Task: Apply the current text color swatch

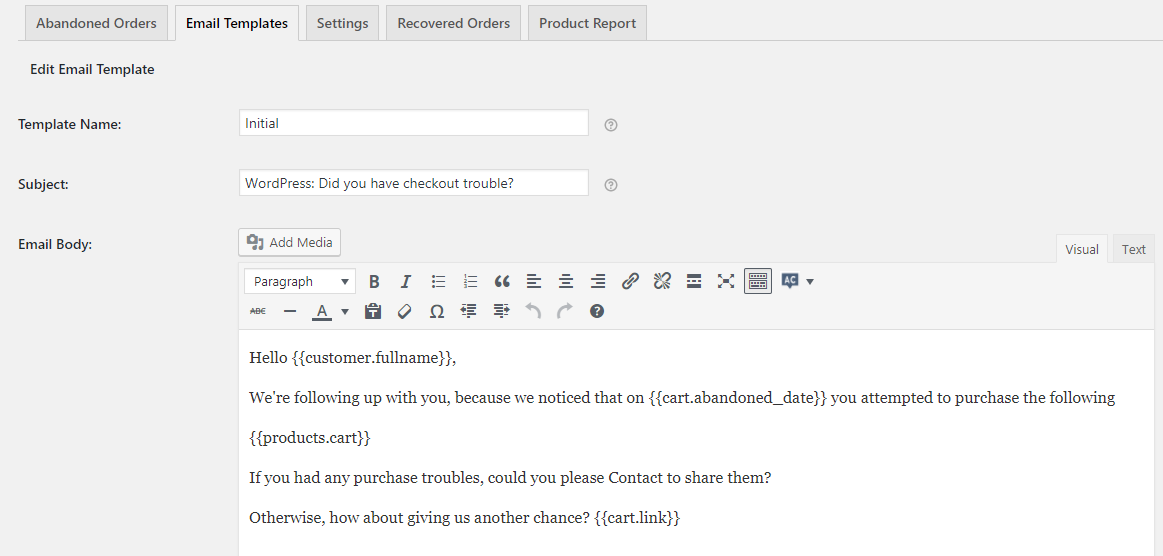Action: point(322,312)
